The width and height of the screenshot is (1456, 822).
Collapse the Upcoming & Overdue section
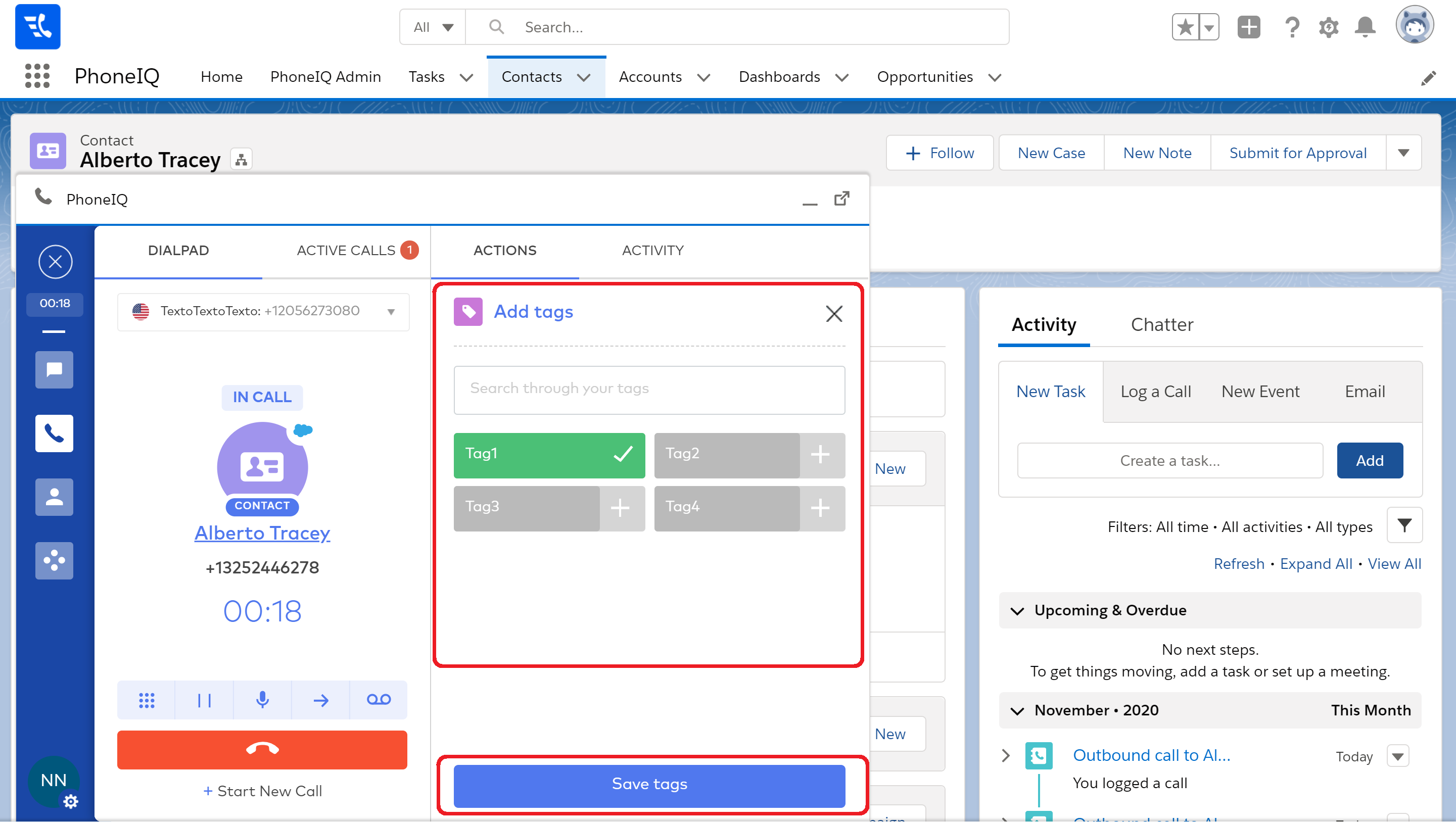coord(1017,611)
